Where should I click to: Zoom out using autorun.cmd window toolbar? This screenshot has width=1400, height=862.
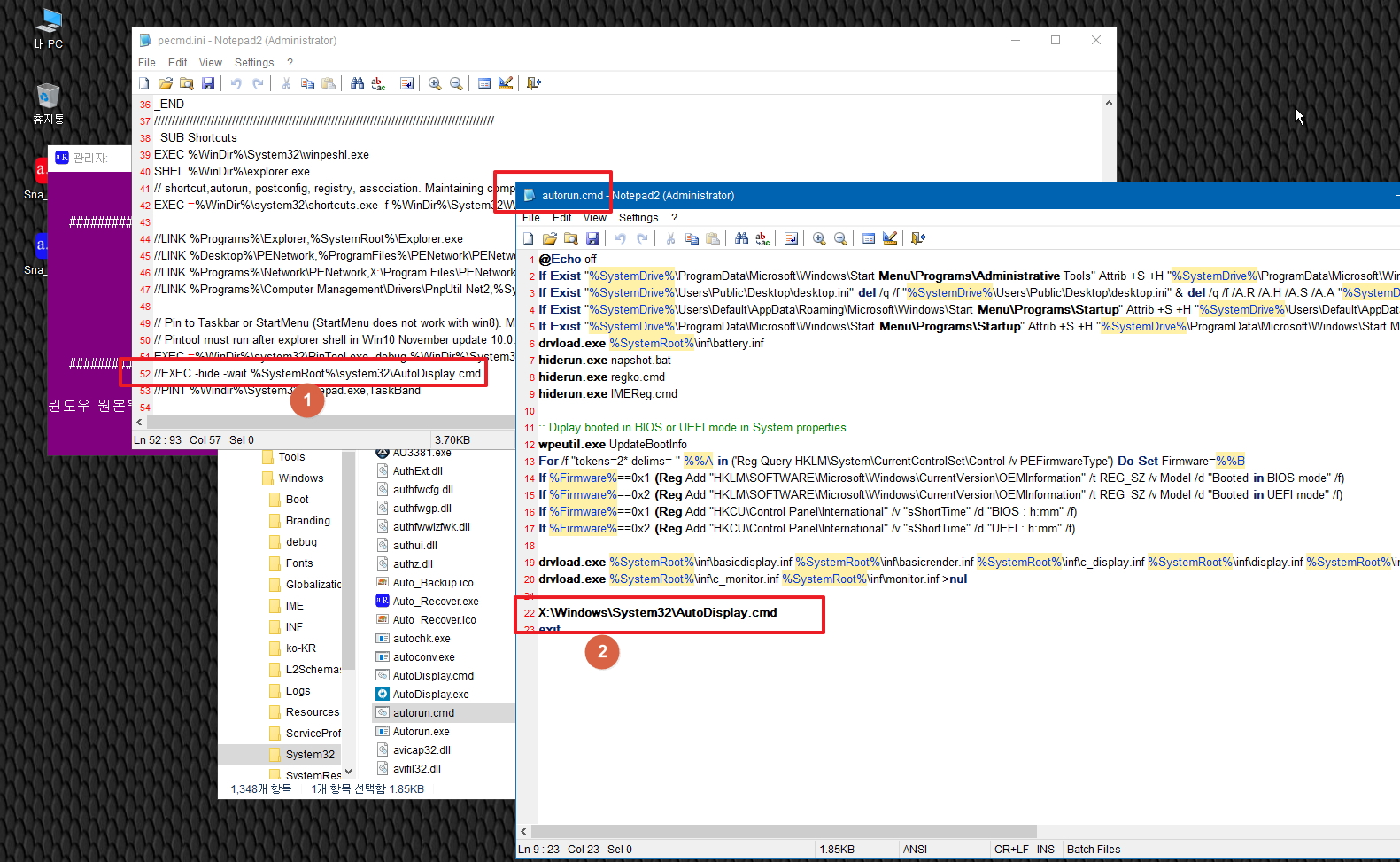point(840,238)
